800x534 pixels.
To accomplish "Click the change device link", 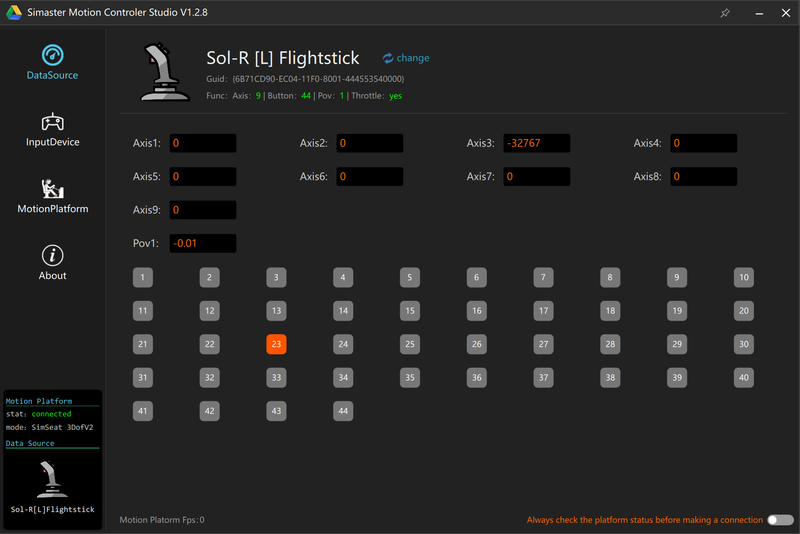I will 406,58.
